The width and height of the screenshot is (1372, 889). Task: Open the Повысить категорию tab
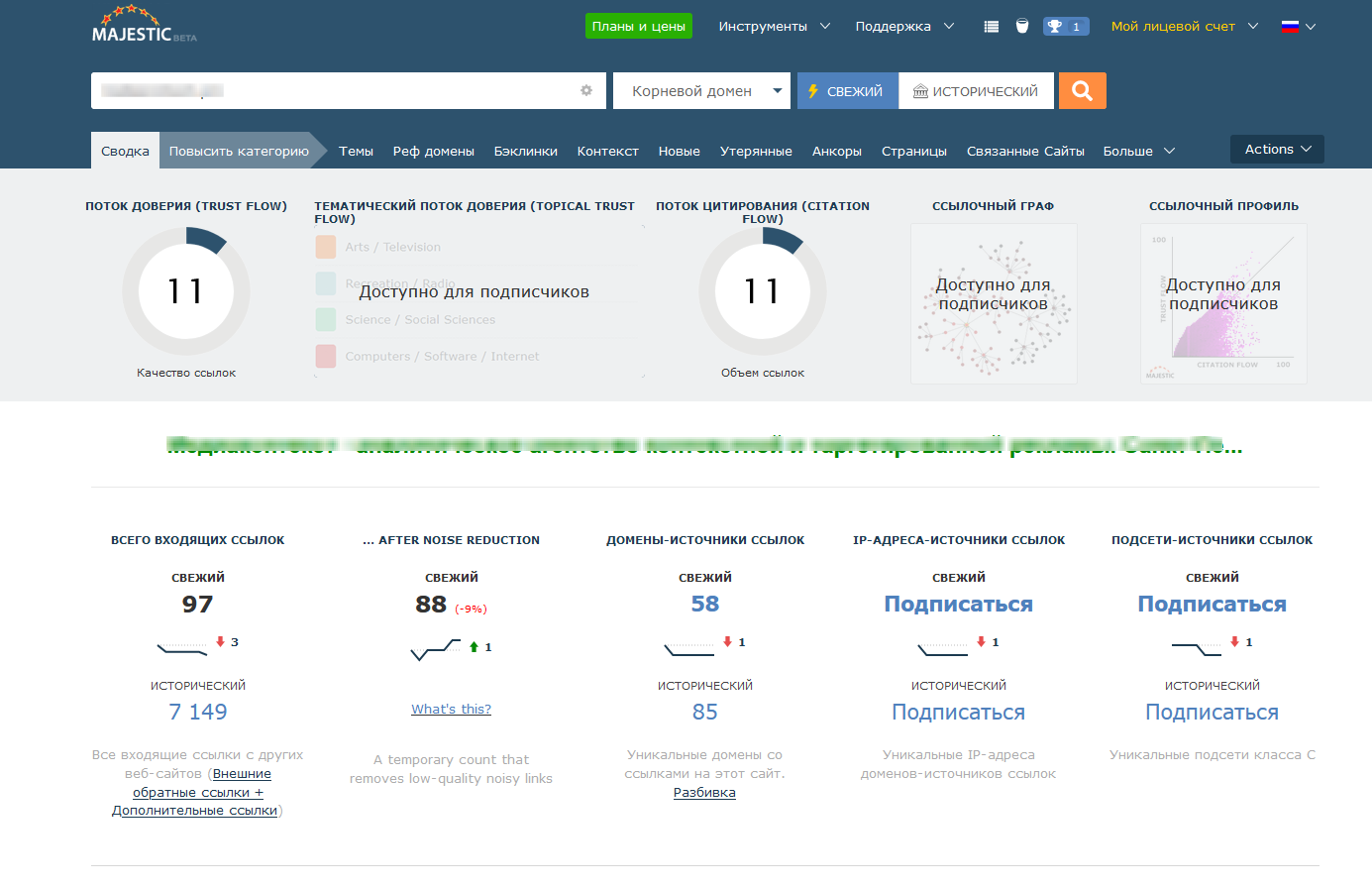239,151
